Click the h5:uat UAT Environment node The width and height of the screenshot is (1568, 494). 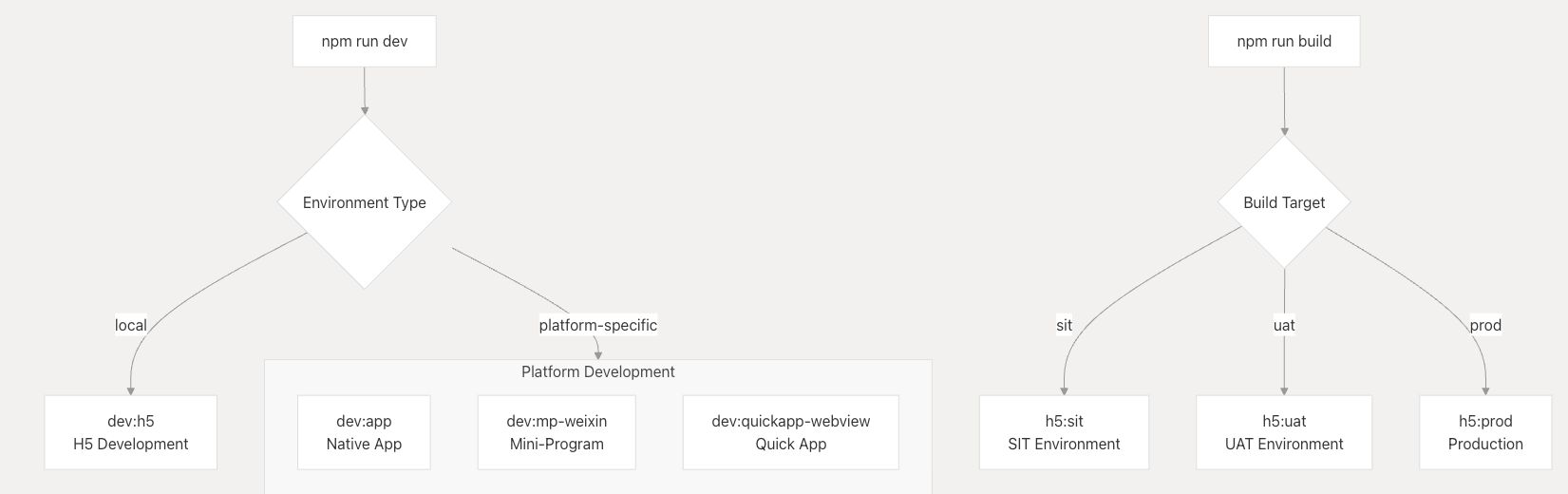(1284, 432)
